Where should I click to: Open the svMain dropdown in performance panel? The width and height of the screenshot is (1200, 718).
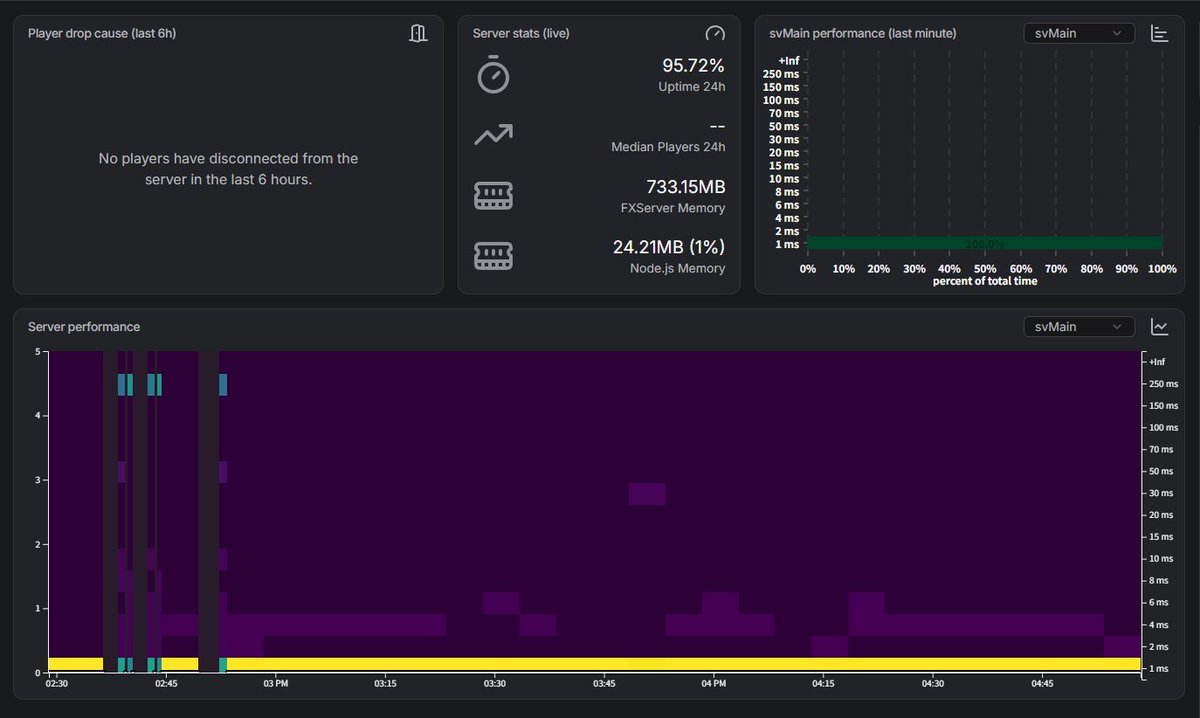(x=1079, y=33)
